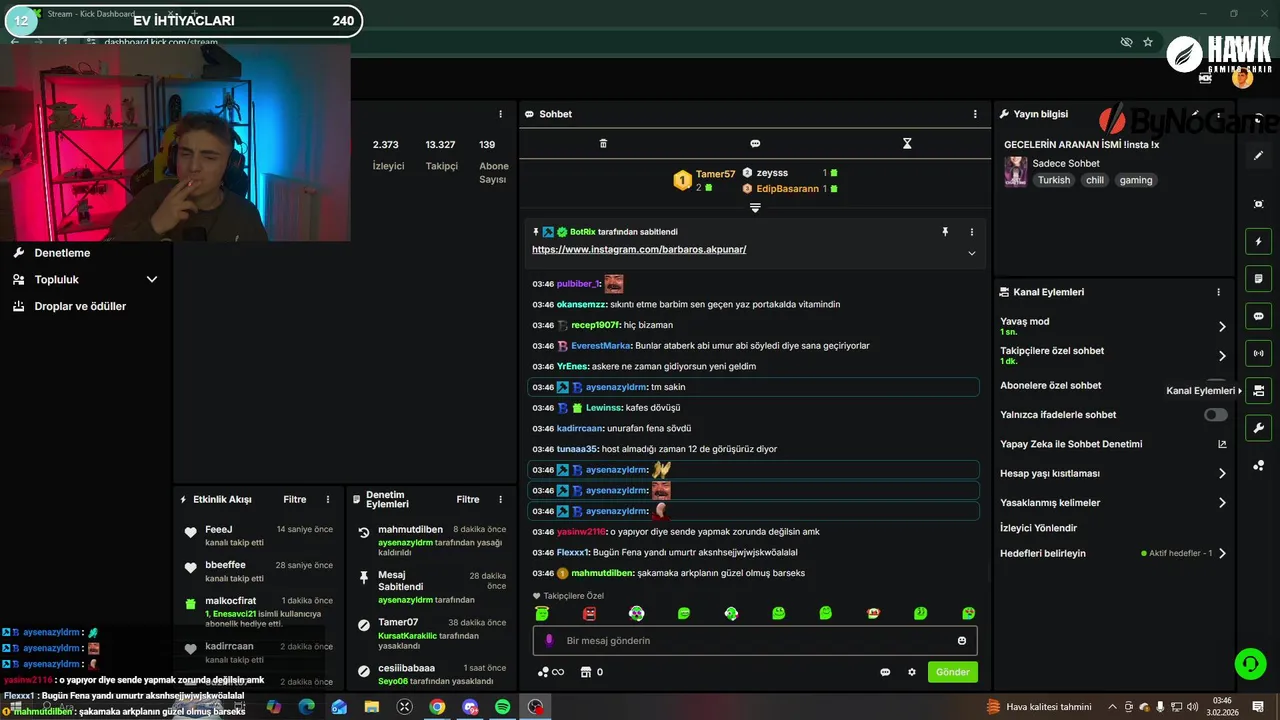Click the chill stream tag
This screenshot has height=720, width=1280.
[x=1095, y=180]
